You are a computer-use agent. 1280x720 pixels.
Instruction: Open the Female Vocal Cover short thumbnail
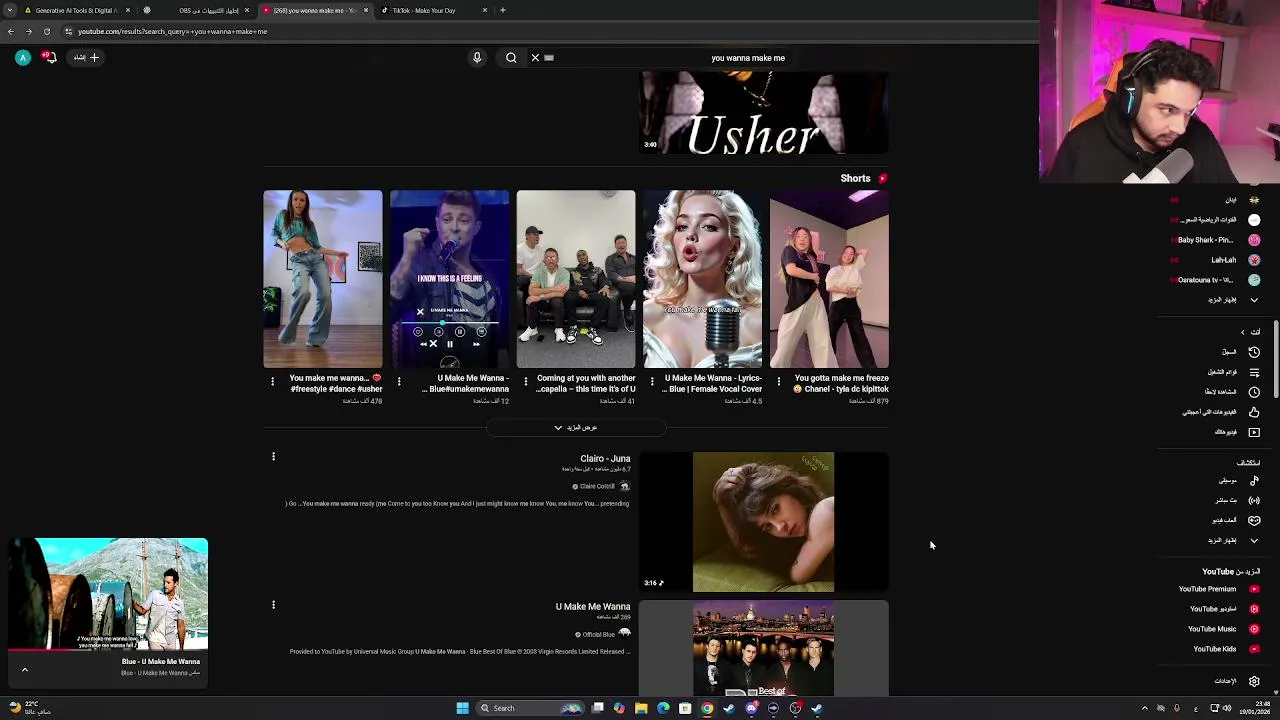702,279
